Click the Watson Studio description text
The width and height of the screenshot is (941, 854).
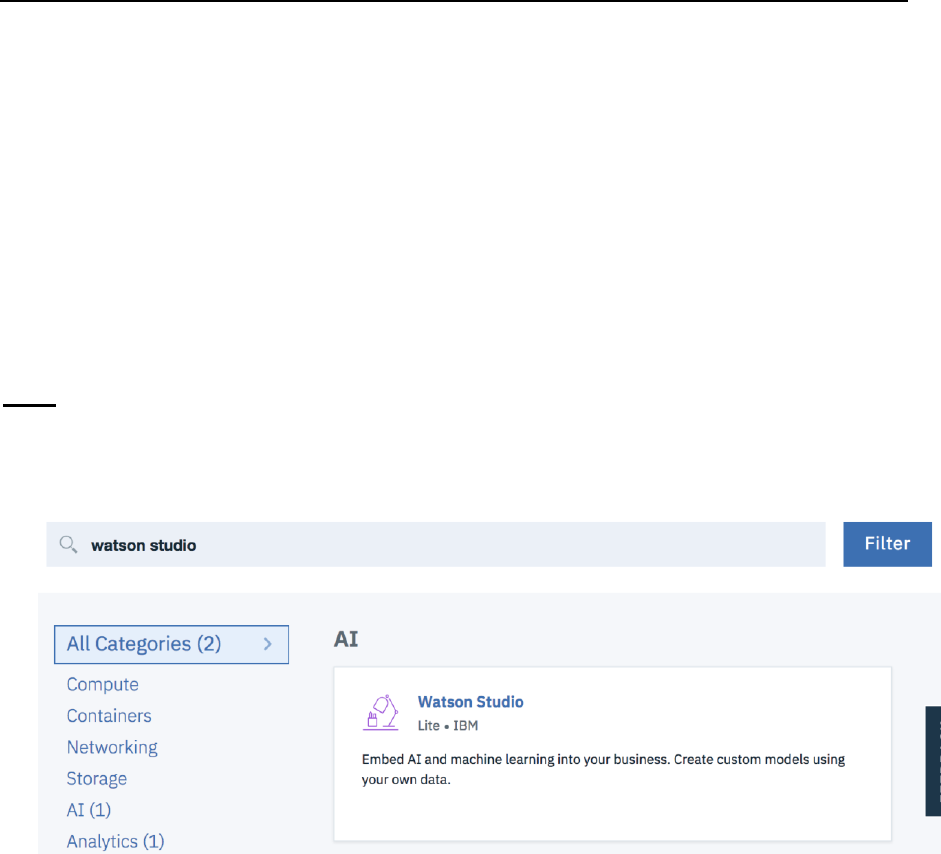(603, 769)
